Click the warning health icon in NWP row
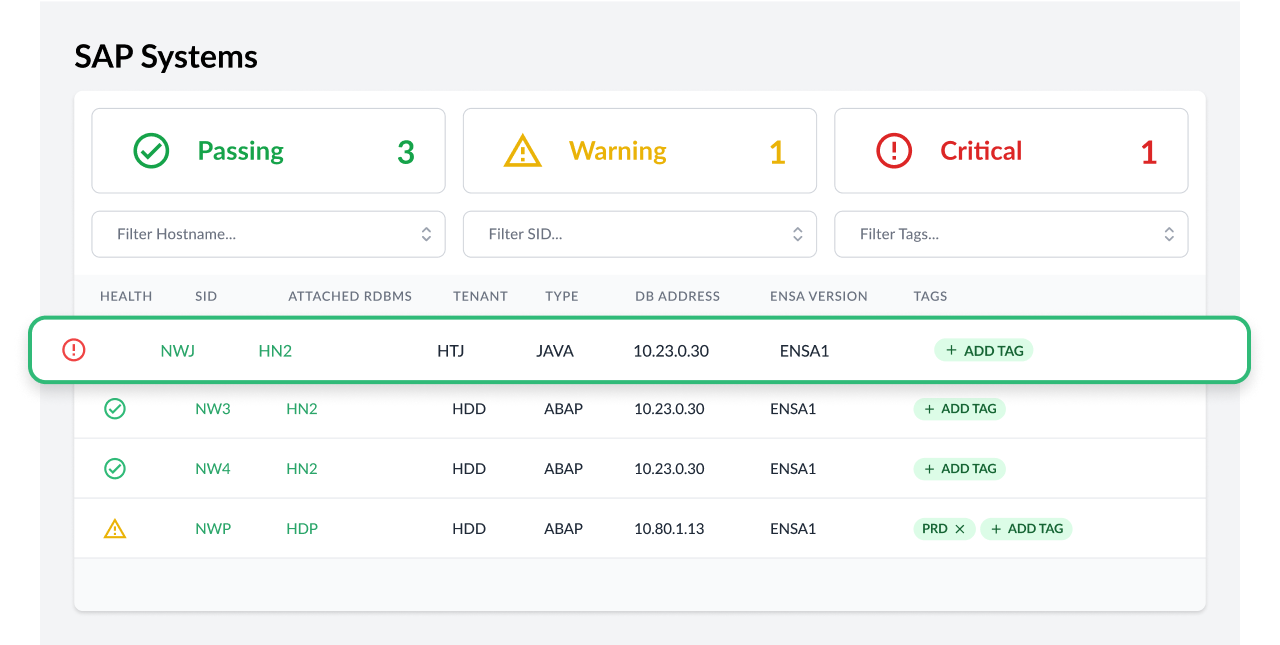Viewport: 1280px width, 645px height. [x=115, y=528]
